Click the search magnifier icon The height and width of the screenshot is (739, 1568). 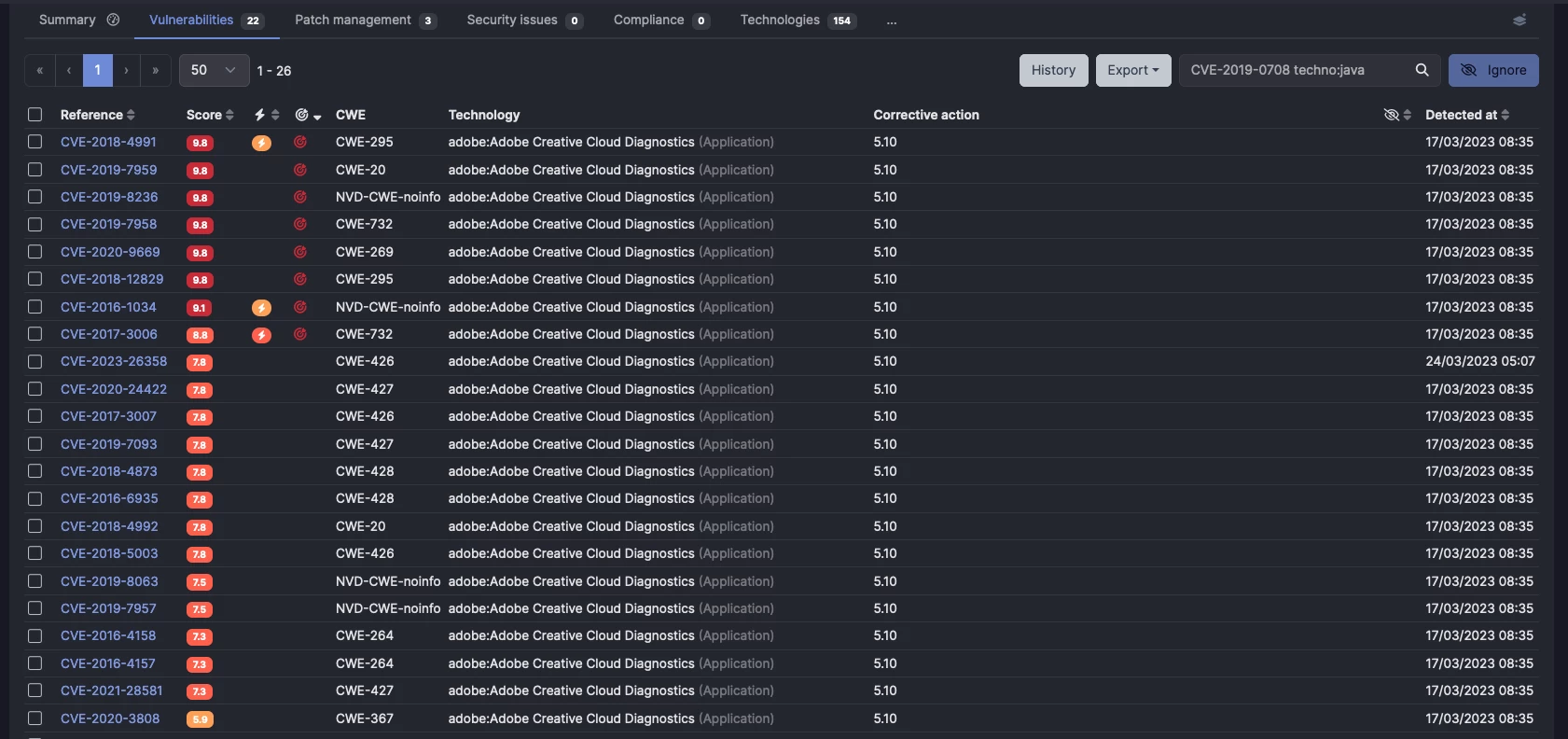click(x=1422, y=70)
